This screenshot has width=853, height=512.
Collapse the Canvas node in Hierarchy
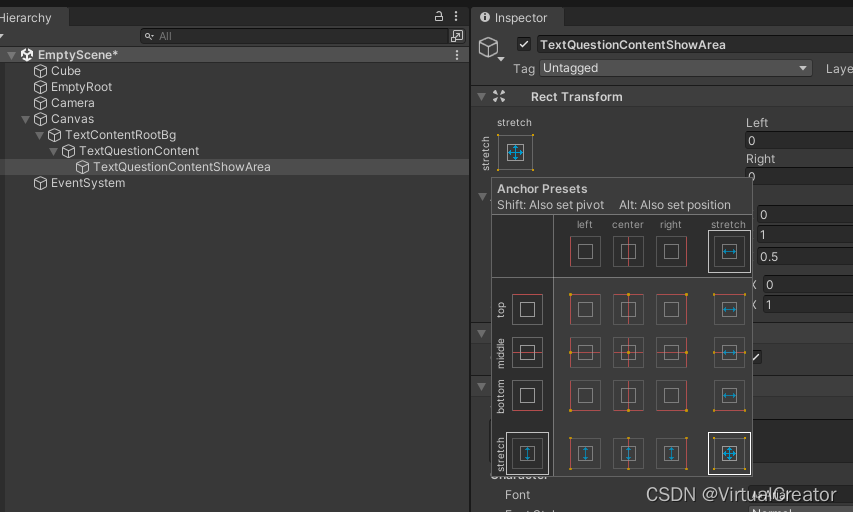click(27, 119)
